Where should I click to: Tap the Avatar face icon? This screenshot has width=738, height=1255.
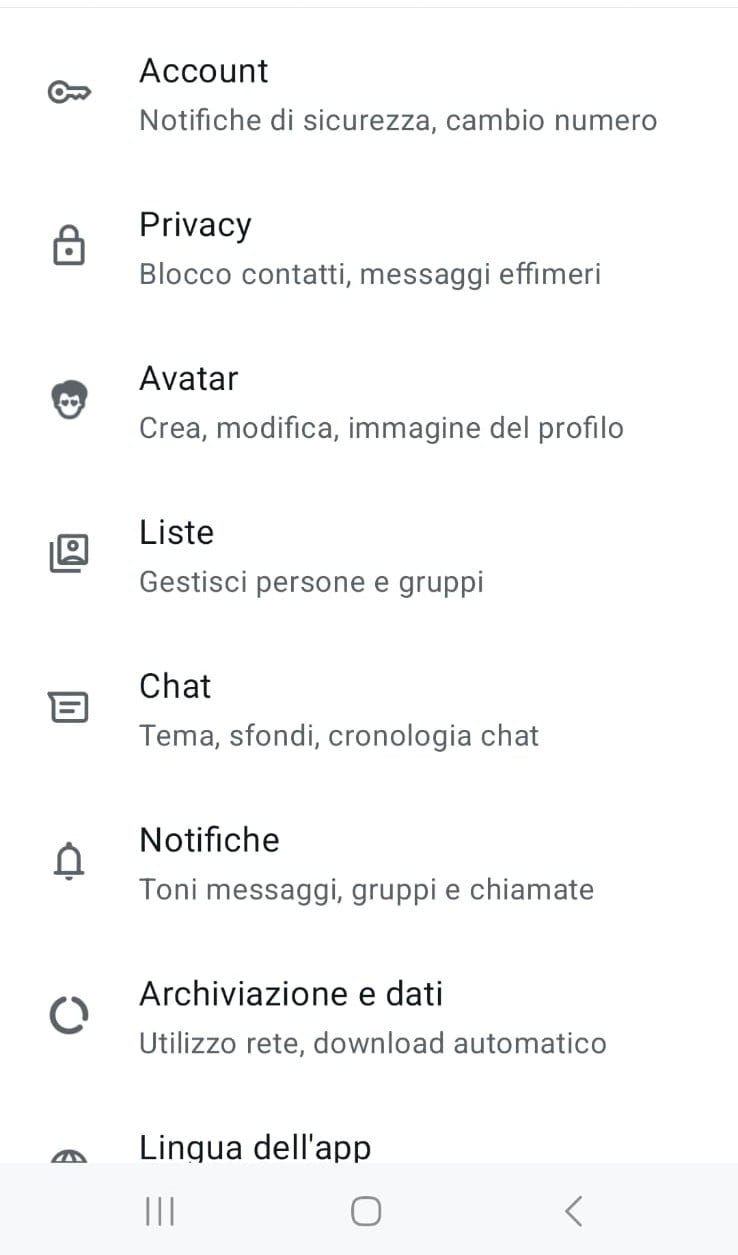coord(69,401)
